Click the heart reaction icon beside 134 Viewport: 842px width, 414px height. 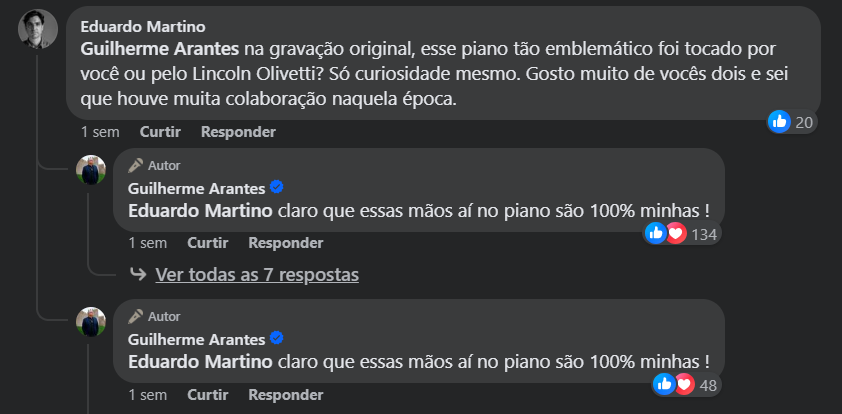677,234
